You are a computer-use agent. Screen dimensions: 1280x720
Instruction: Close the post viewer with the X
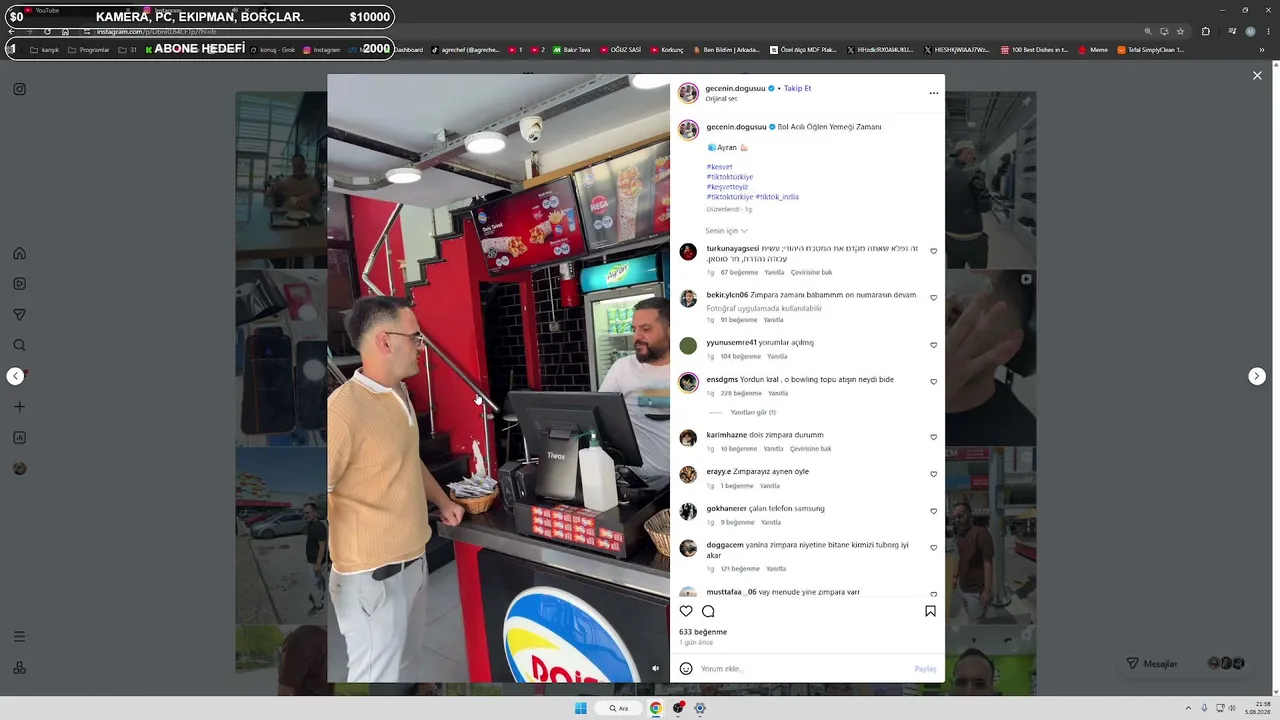[x=1257, y=76]
